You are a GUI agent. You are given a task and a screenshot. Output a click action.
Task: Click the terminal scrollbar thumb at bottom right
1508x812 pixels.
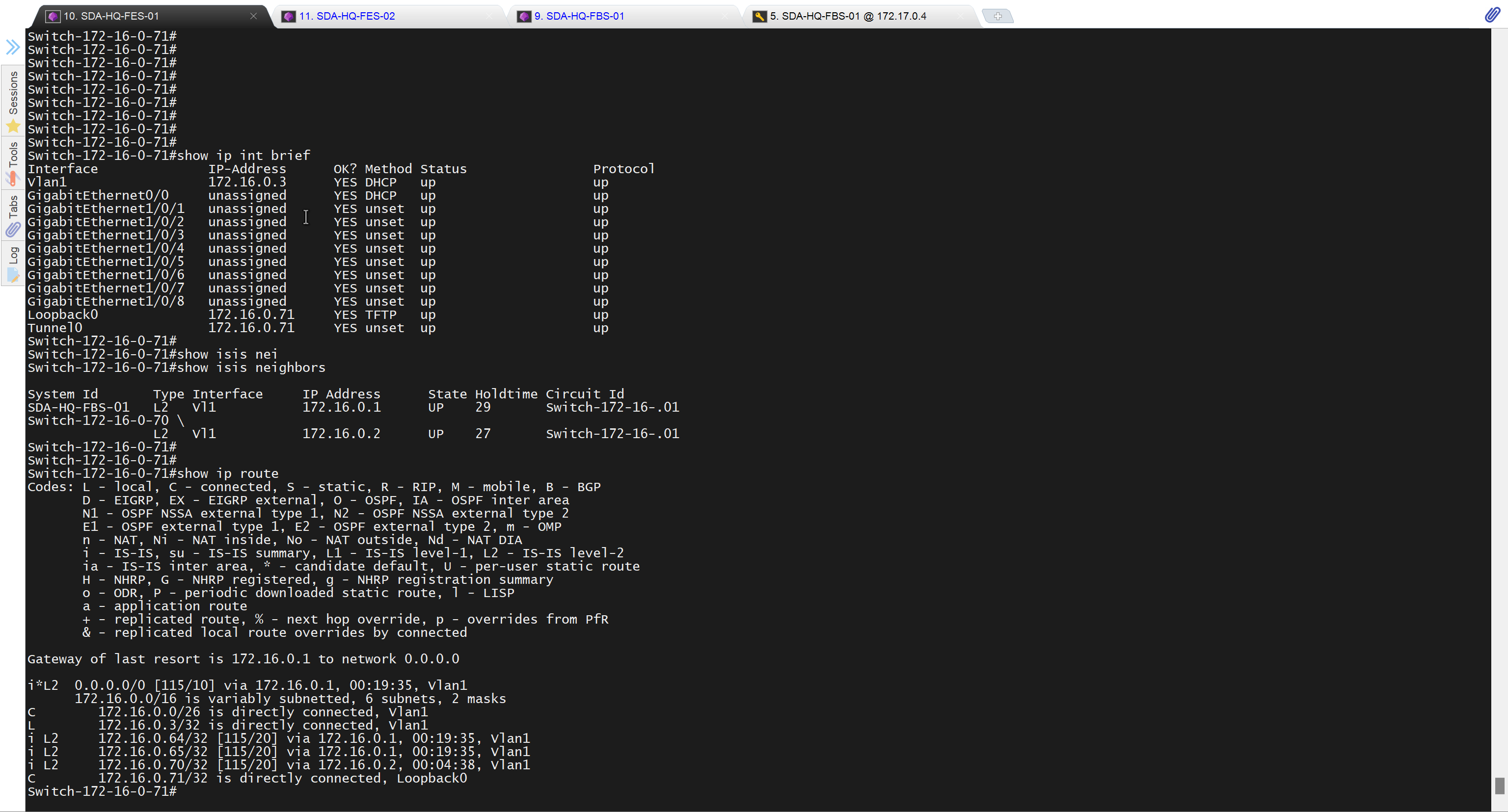1499,786
